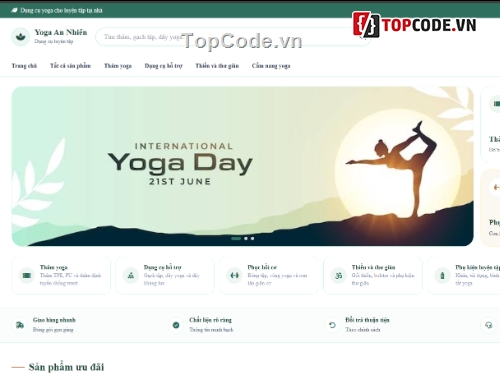Click the headset support icon at right edge

(489, 325)
